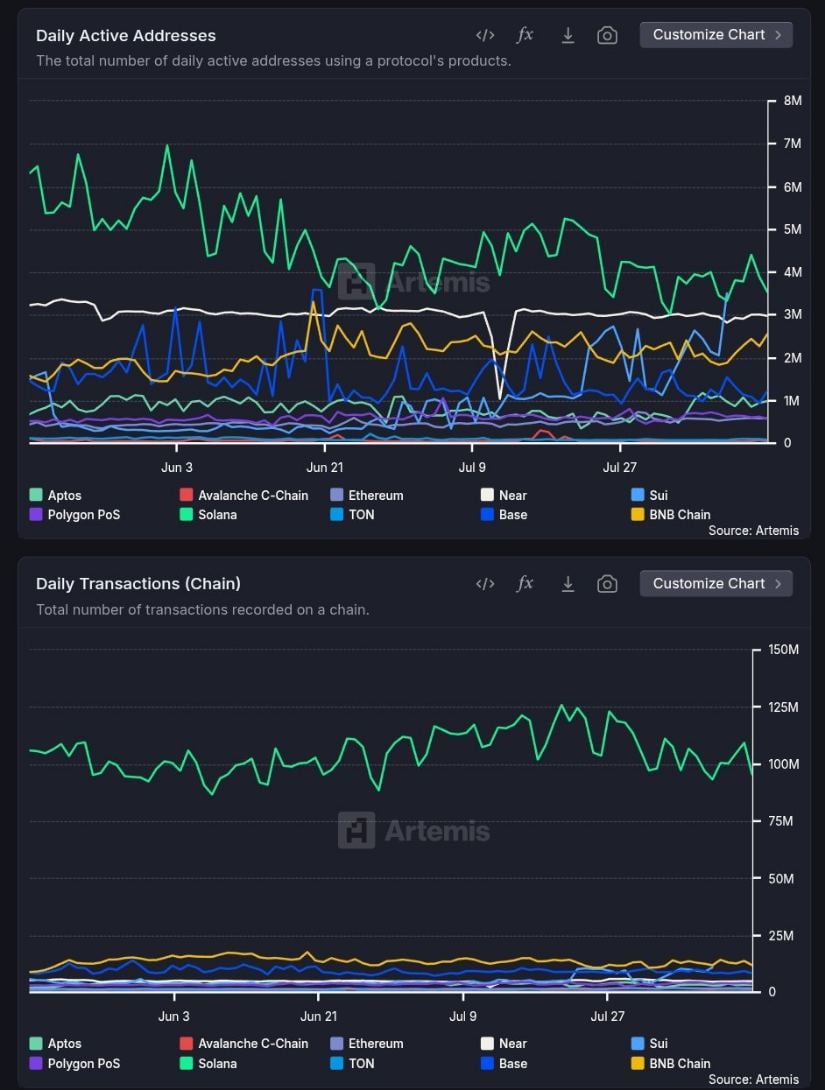Click Near label in Daily Transactions legend
Viewport: 825px width, 1090px height.
pyautogui.click(x=513, y=1043)
